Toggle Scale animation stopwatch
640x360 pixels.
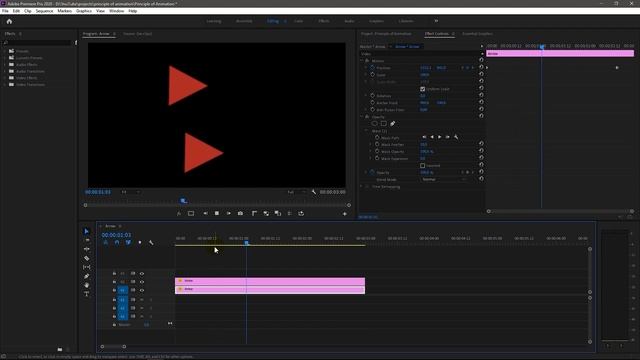[372, 75]
